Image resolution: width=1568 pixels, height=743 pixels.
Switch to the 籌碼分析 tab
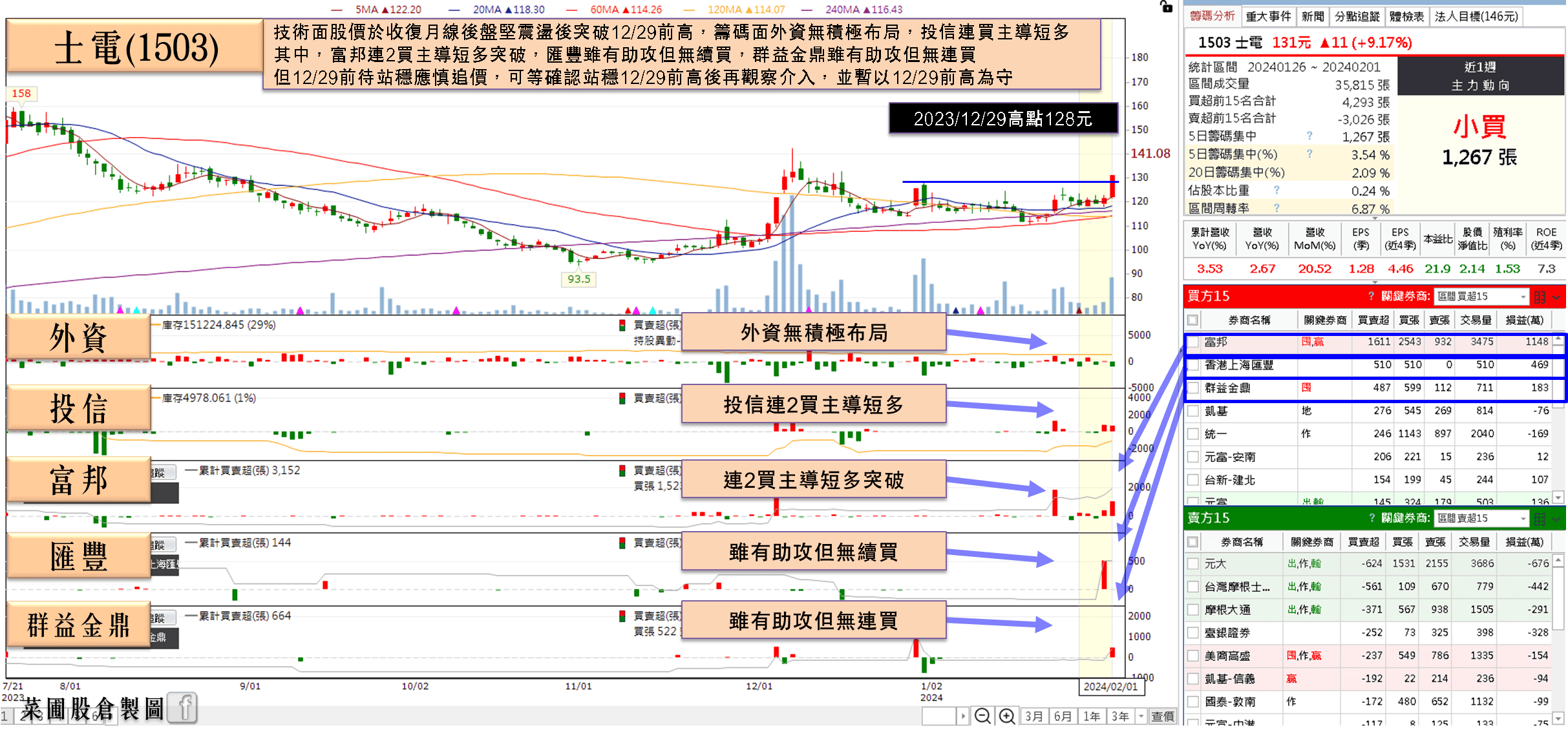coord(1213,16)
